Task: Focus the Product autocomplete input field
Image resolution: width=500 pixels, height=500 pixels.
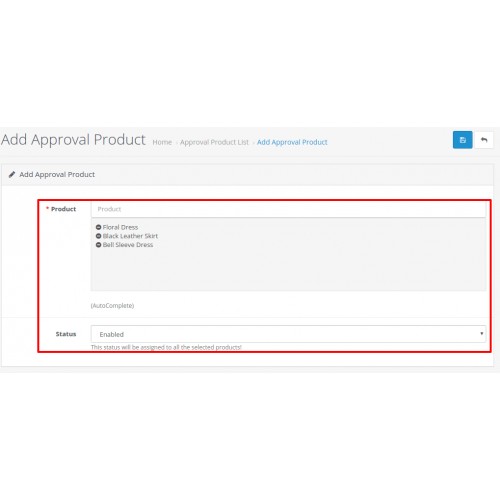Action: point(288,209)
